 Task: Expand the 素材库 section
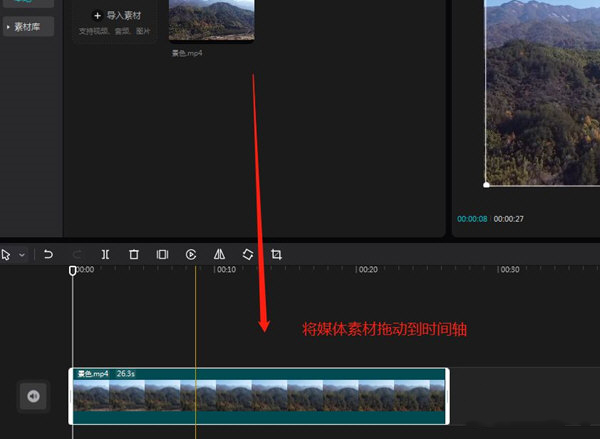tap(27, 27)
